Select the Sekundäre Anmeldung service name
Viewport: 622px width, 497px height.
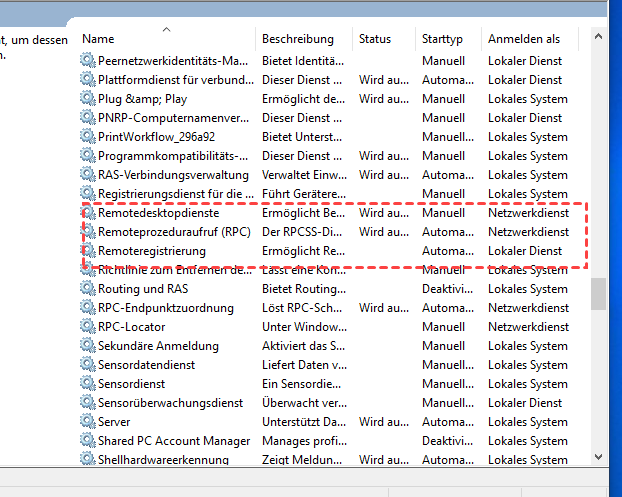tap(158, 346)
